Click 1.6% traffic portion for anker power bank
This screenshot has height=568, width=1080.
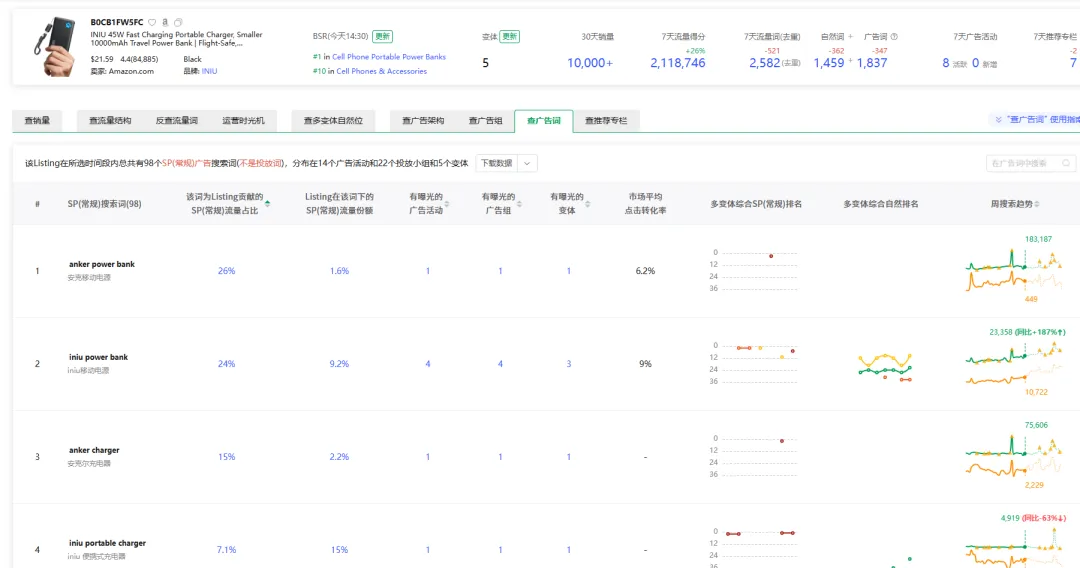(340, 271)
